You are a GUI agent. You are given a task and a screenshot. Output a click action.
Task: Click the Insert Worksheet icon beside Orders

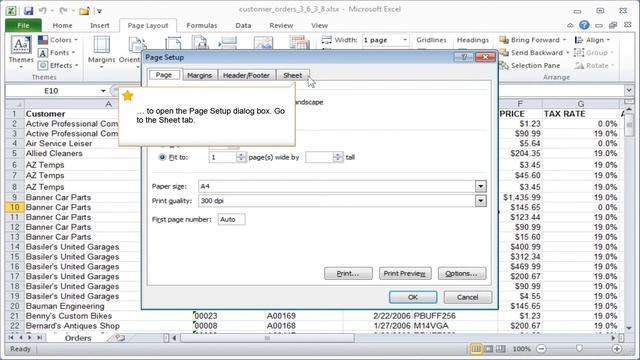point(120,338)
